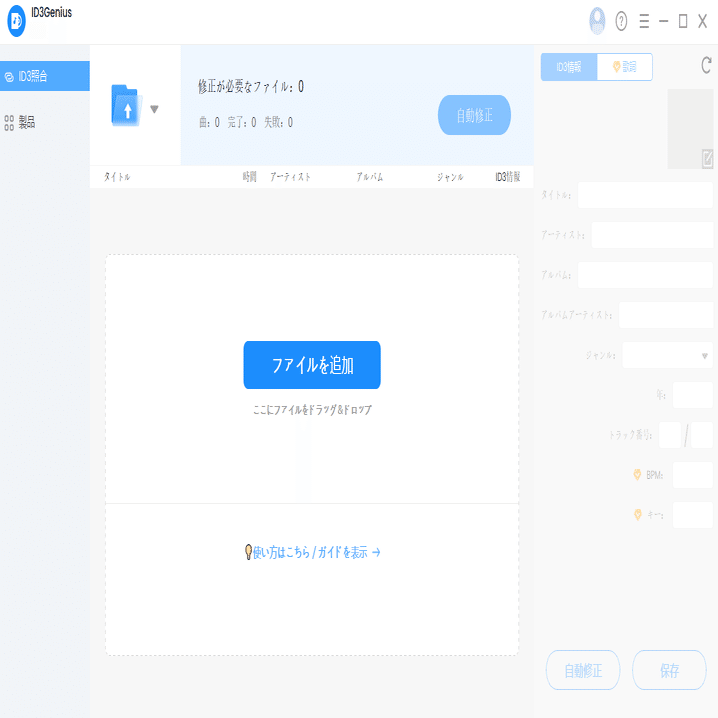The height and width of the screenshot is (718, 718).
Task: Click the album cover placeholder
Action: (690, 129)
